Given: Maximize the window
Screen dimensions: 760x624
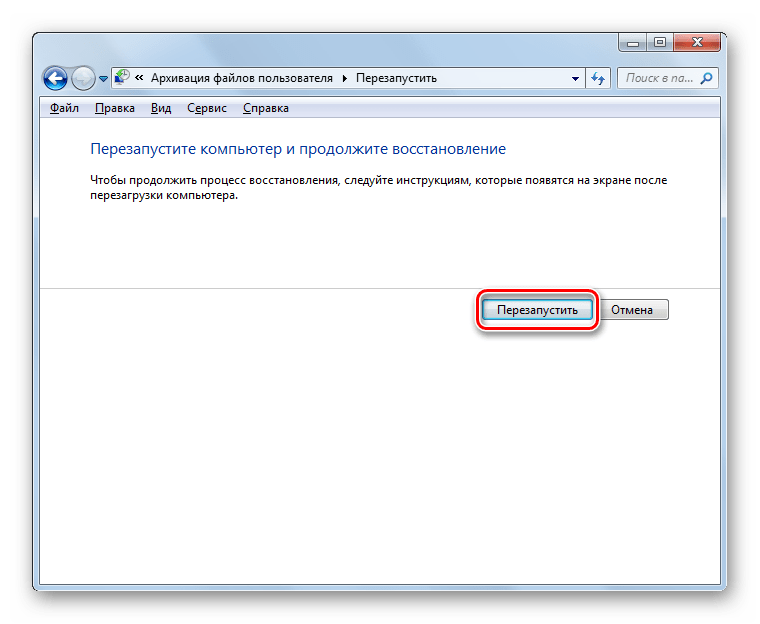Looking at the screenshot, I should 660,43.
